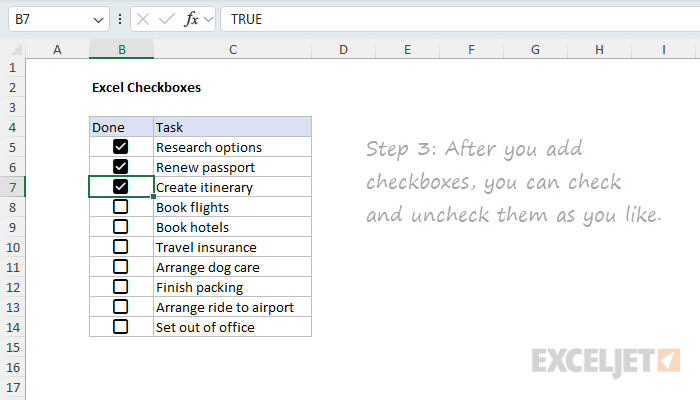Select column G header
Viewport: 700px width, 400px height.
(535, 49)
